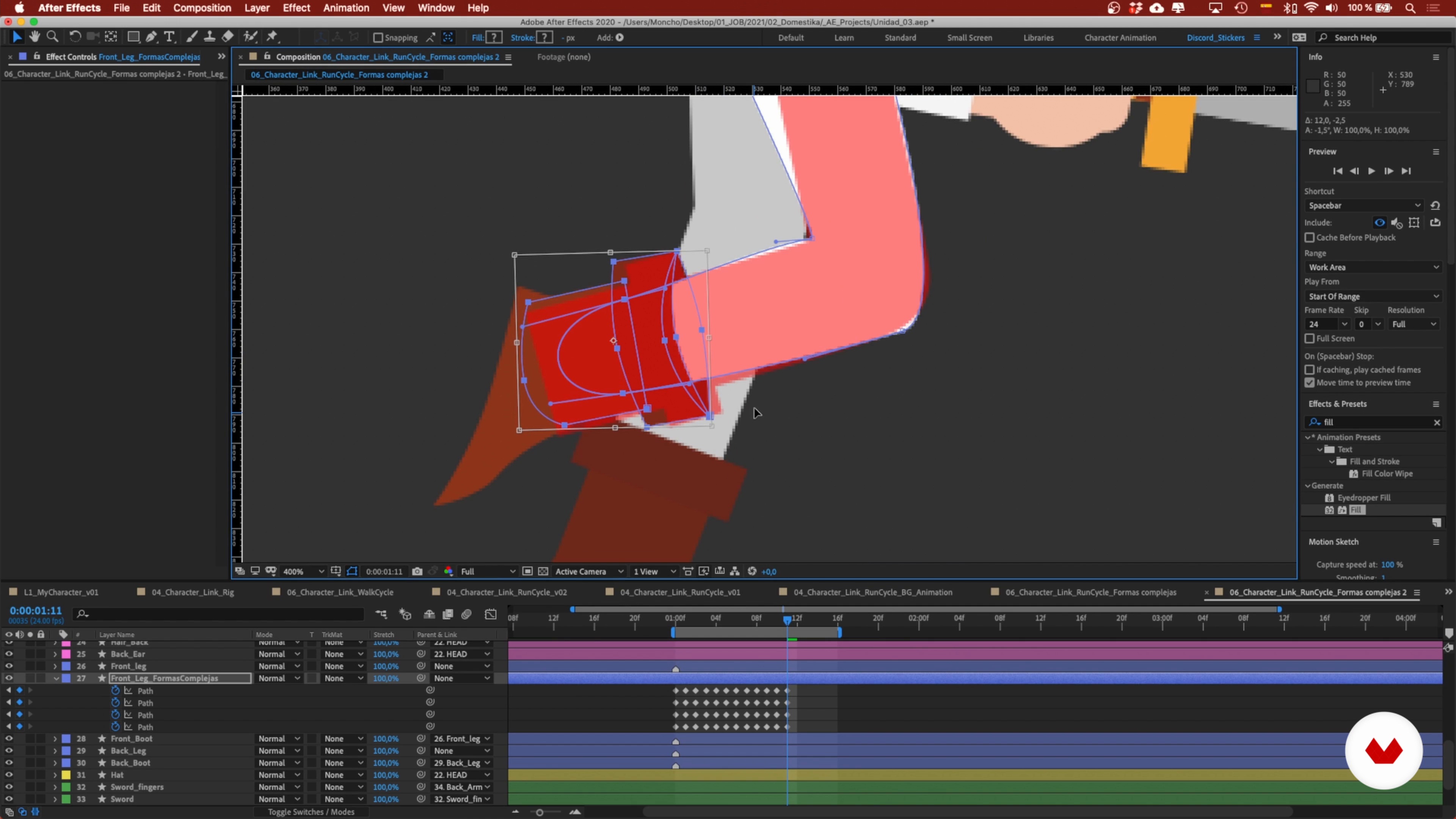
Task: Expand the Front_Boot layer
Action: pos(55,739)
